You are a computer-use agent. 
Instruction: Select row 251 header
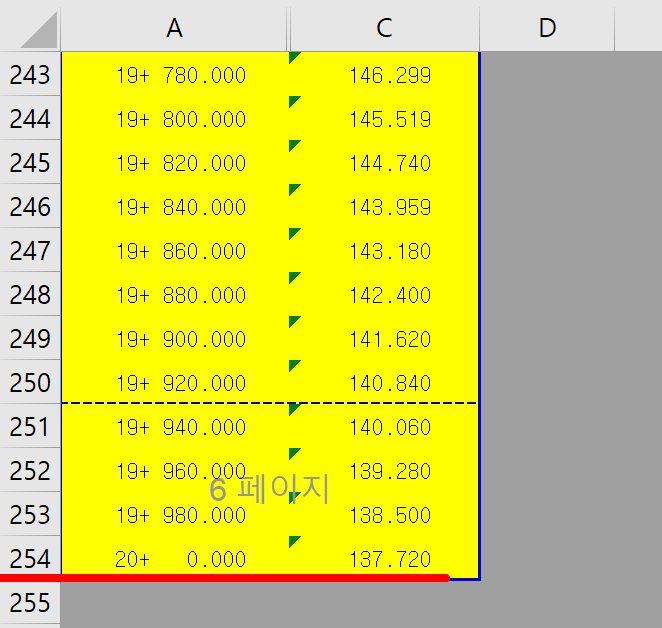pos(30,426)
